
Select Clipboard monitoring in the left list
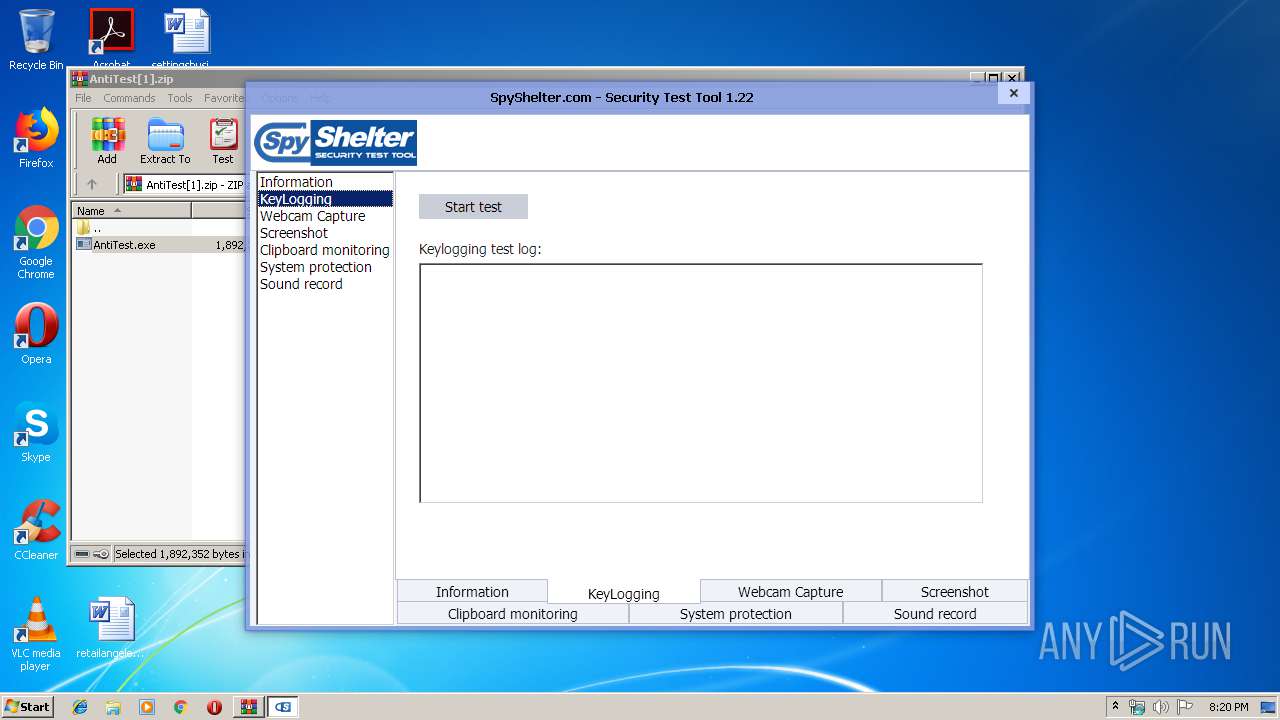325,250
